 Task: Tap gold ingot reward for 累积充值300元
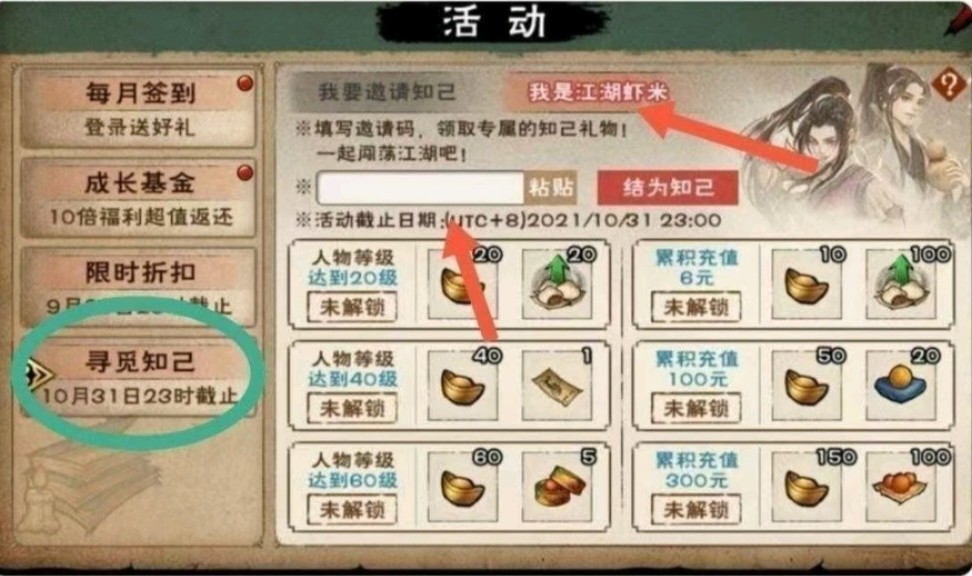pos(806,487)
